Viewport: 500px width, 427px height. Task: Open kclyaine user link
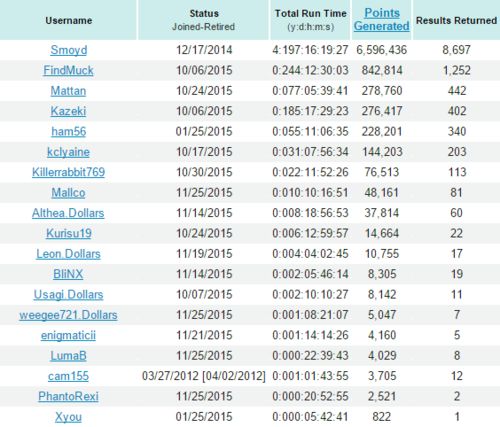point(68,152)
